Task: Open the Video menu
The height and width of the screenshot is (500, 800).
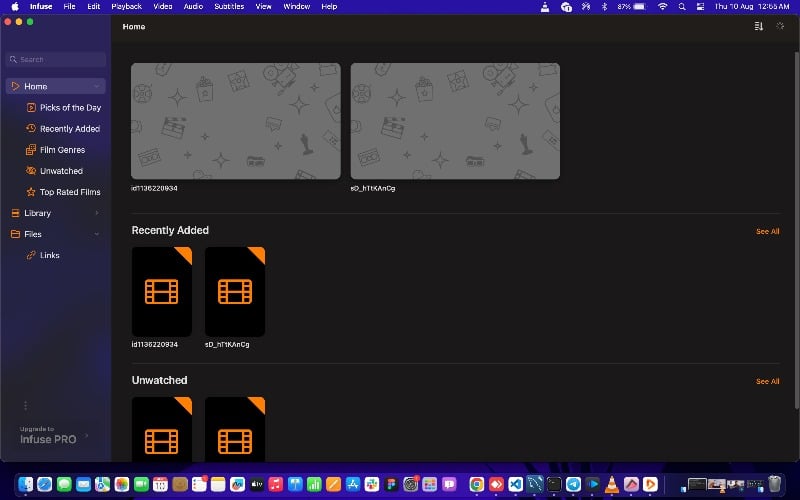Action: (x=163, y=7)
